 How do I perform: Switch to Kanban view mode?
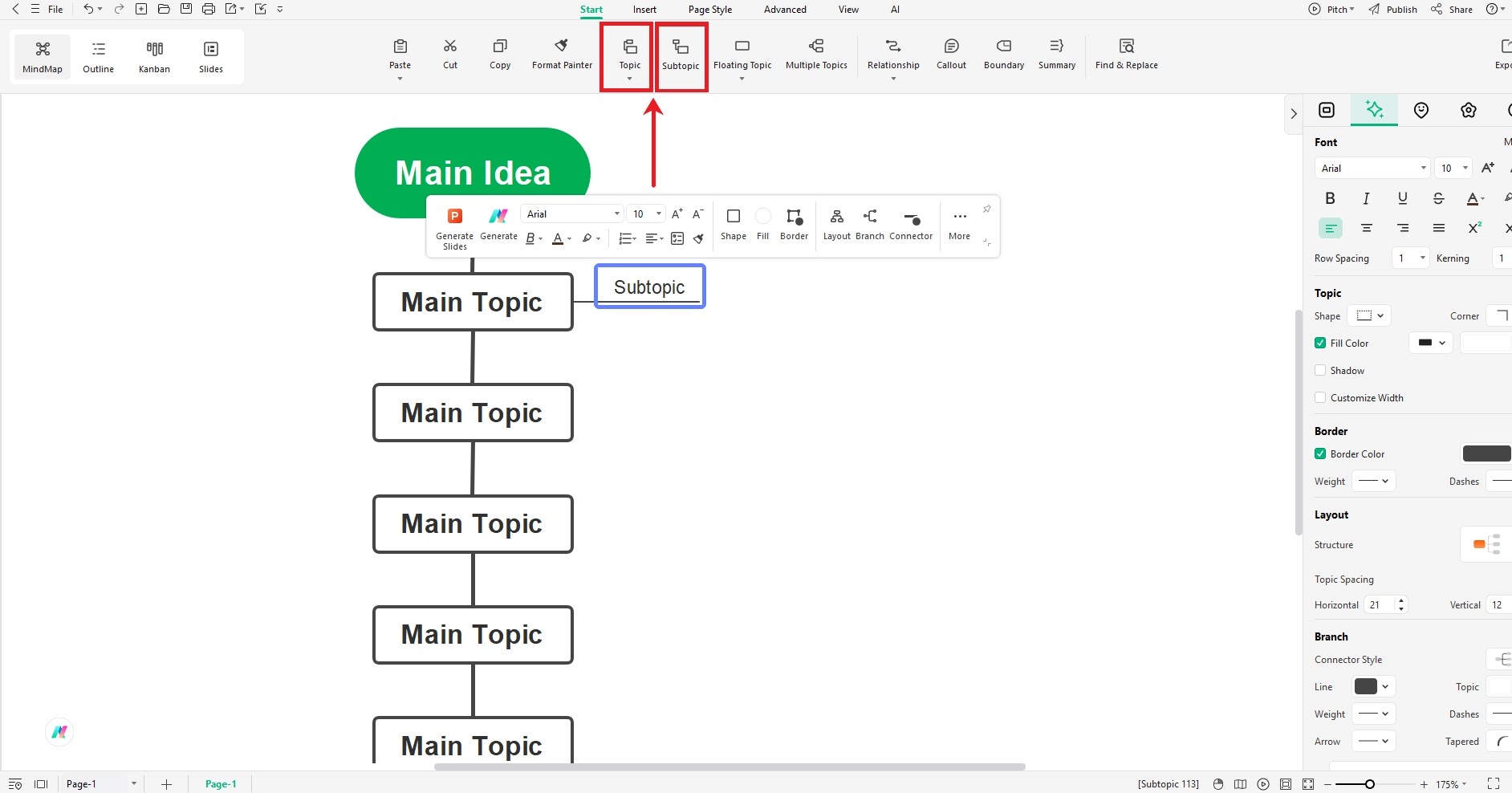point(154,56)
